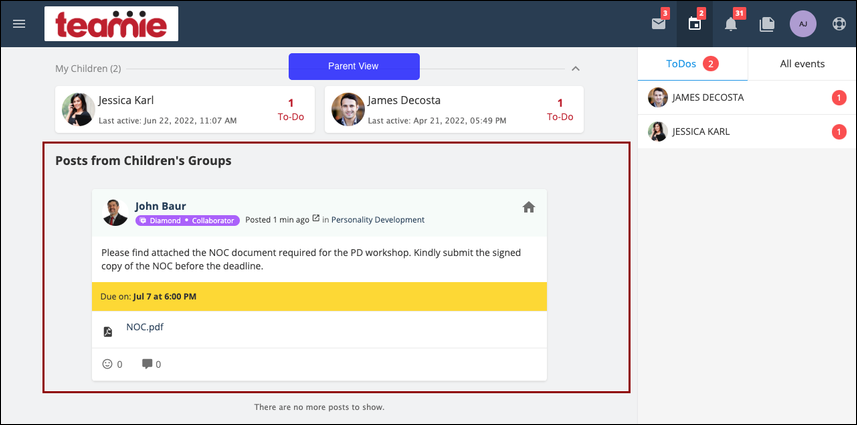Click Jessica Karl's 1 To-Do count
This screenshot has height=425, width=857.
(x=291, y=109)
